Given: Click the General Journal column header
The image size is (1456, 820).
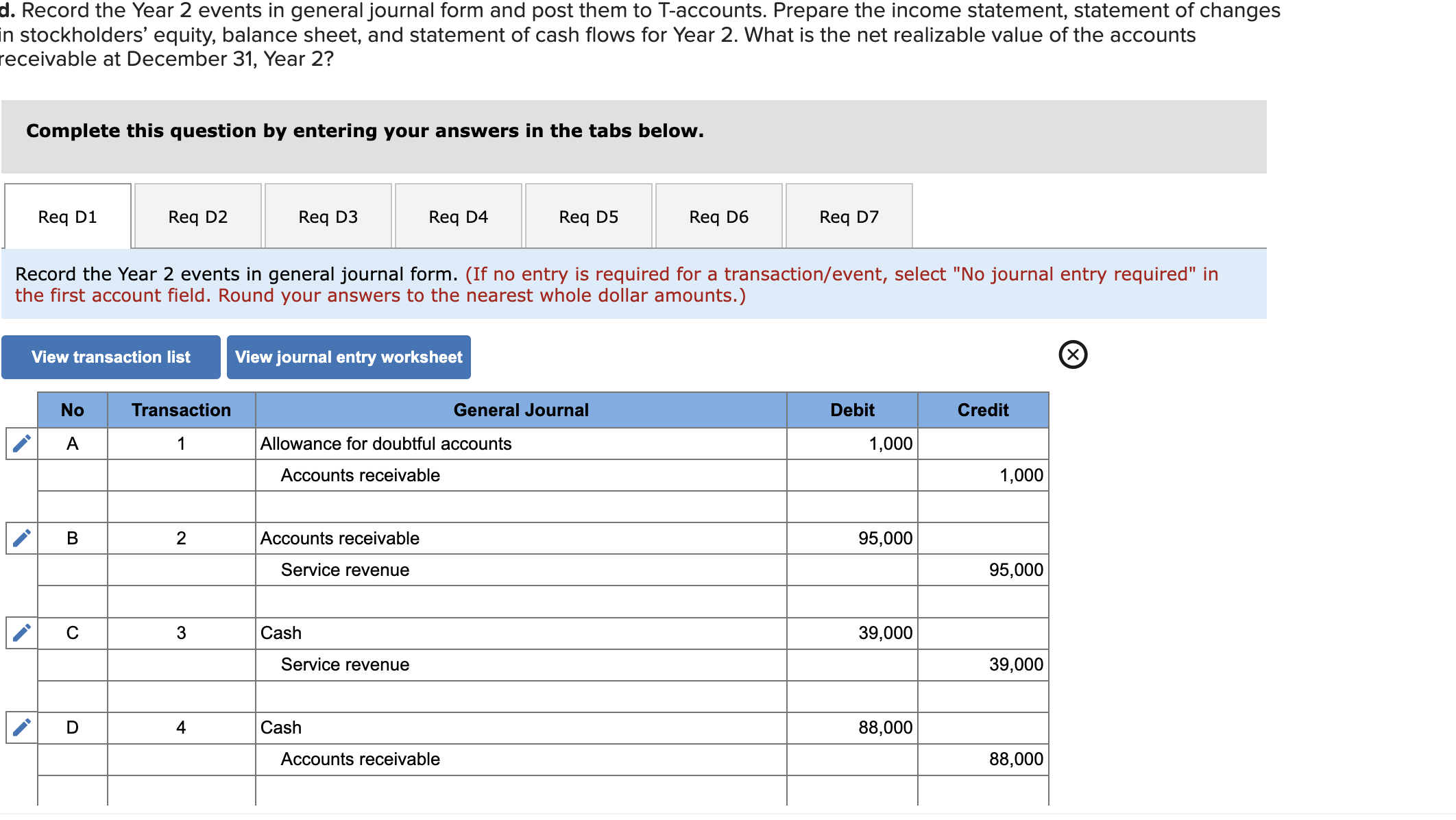Looking at the screenshot, I should (521, 410).
